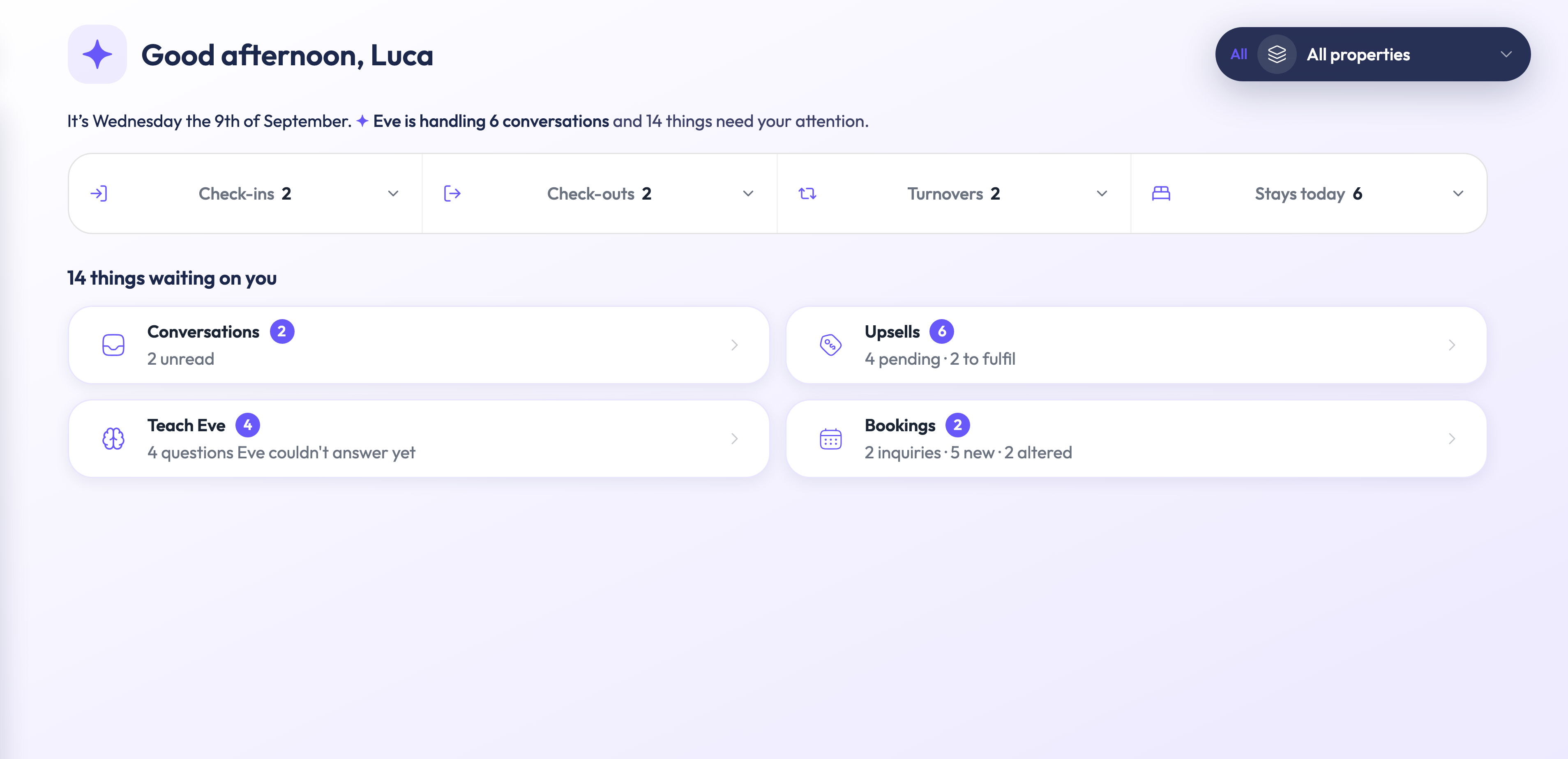
Task: Click the 'All' label in property selector
Action: [1239, 54]
